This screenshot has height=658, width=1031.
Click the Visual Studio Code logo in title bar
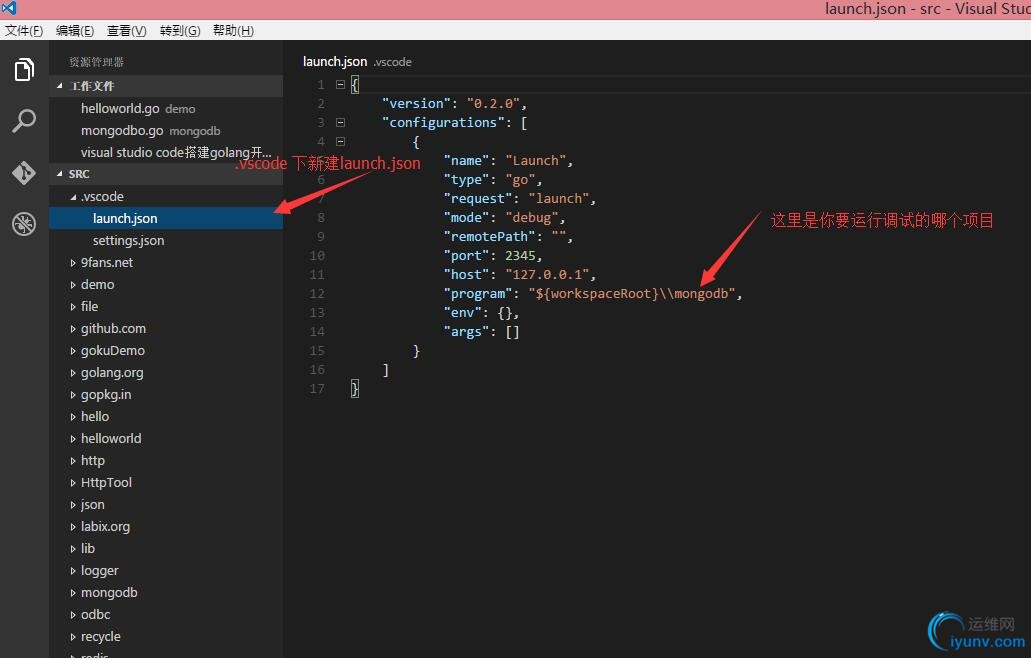tap(9, 9)
